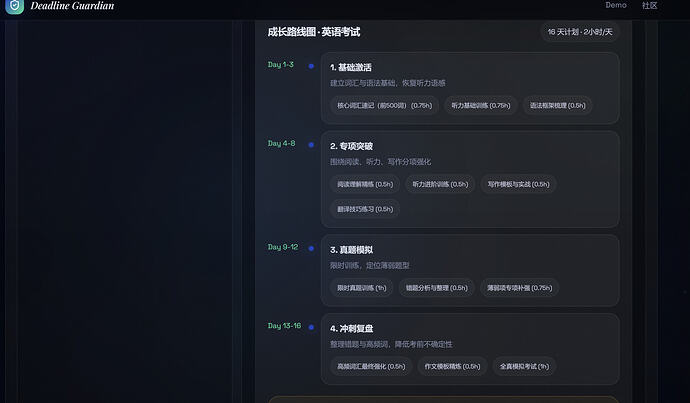Click the 限时真题训练 (1h) chip
Image resolution: width=690 pixels, height=403 pixels.
click(362, 288)
